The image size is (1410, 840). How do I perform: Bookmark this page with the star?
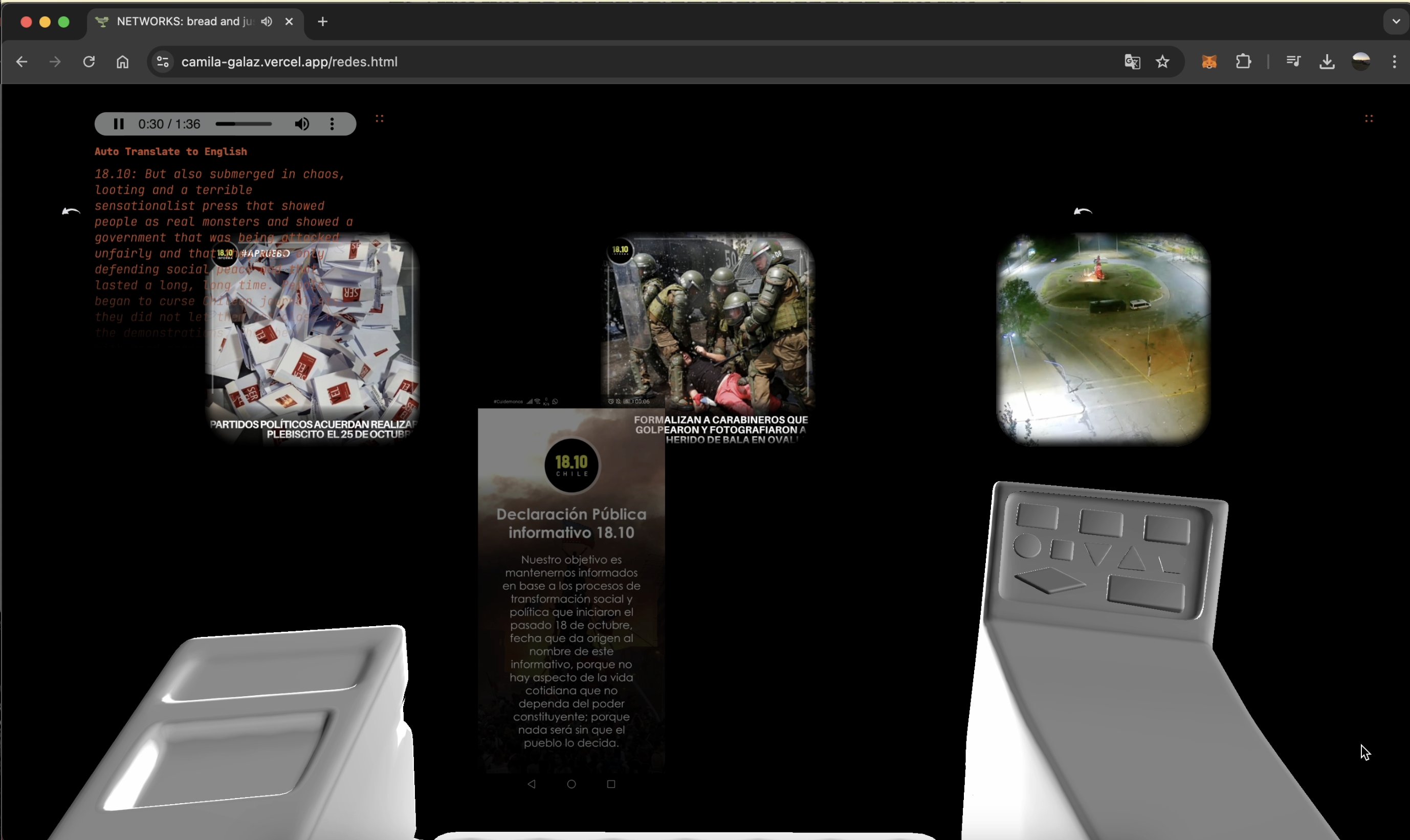1163,62
